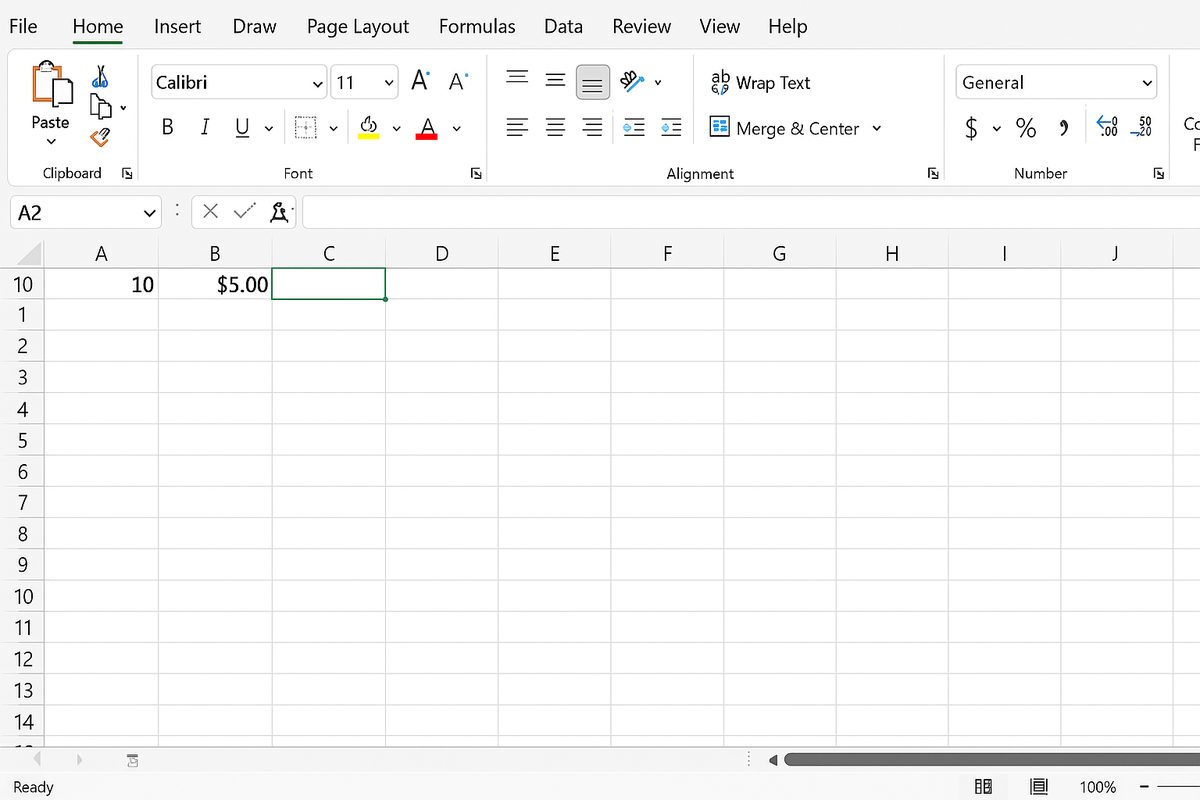1200x800 pixels.
Task: Apply top vertical alignment
Action: (x=517, y=78)
